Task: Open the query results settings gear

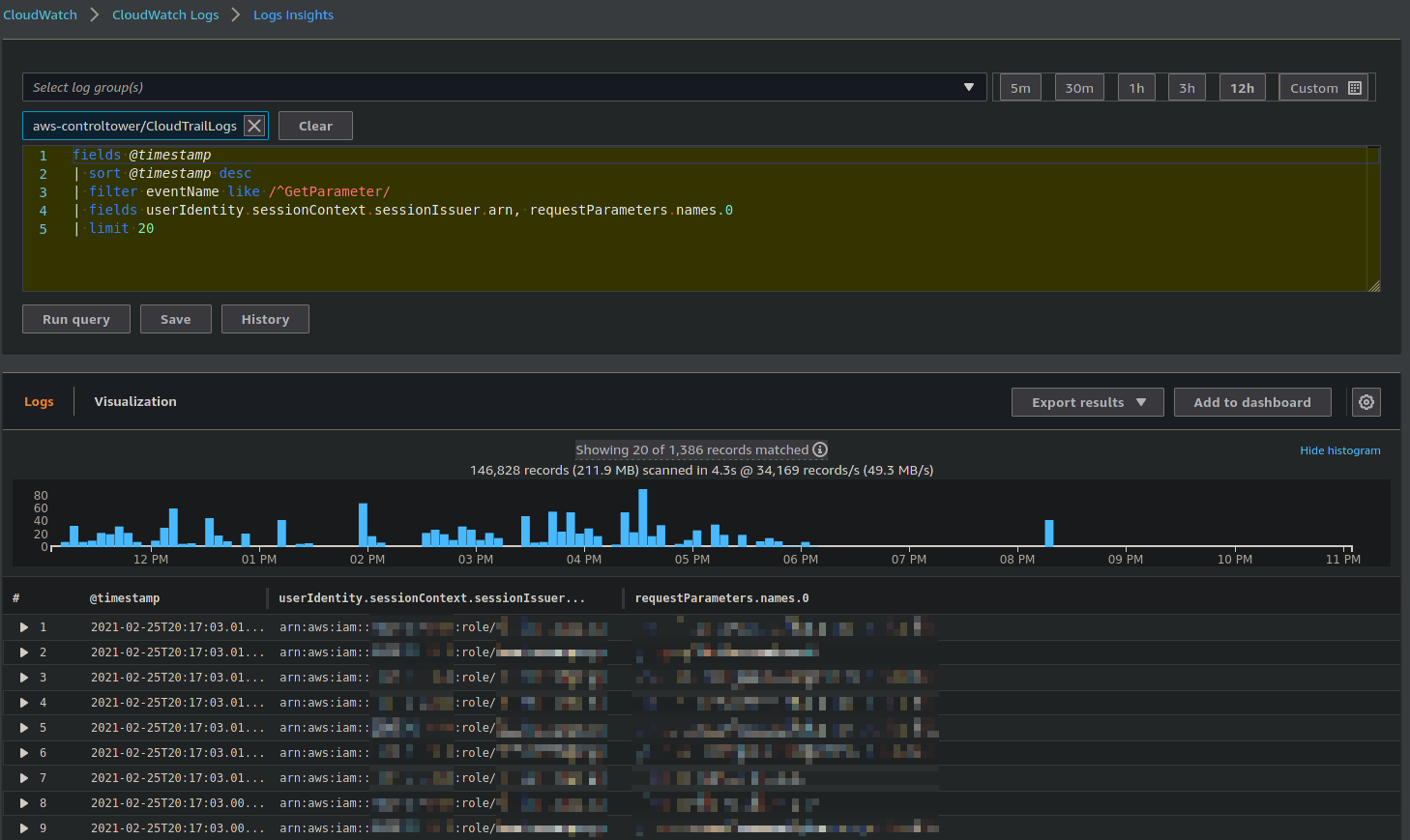Action: pos(1366,402)
